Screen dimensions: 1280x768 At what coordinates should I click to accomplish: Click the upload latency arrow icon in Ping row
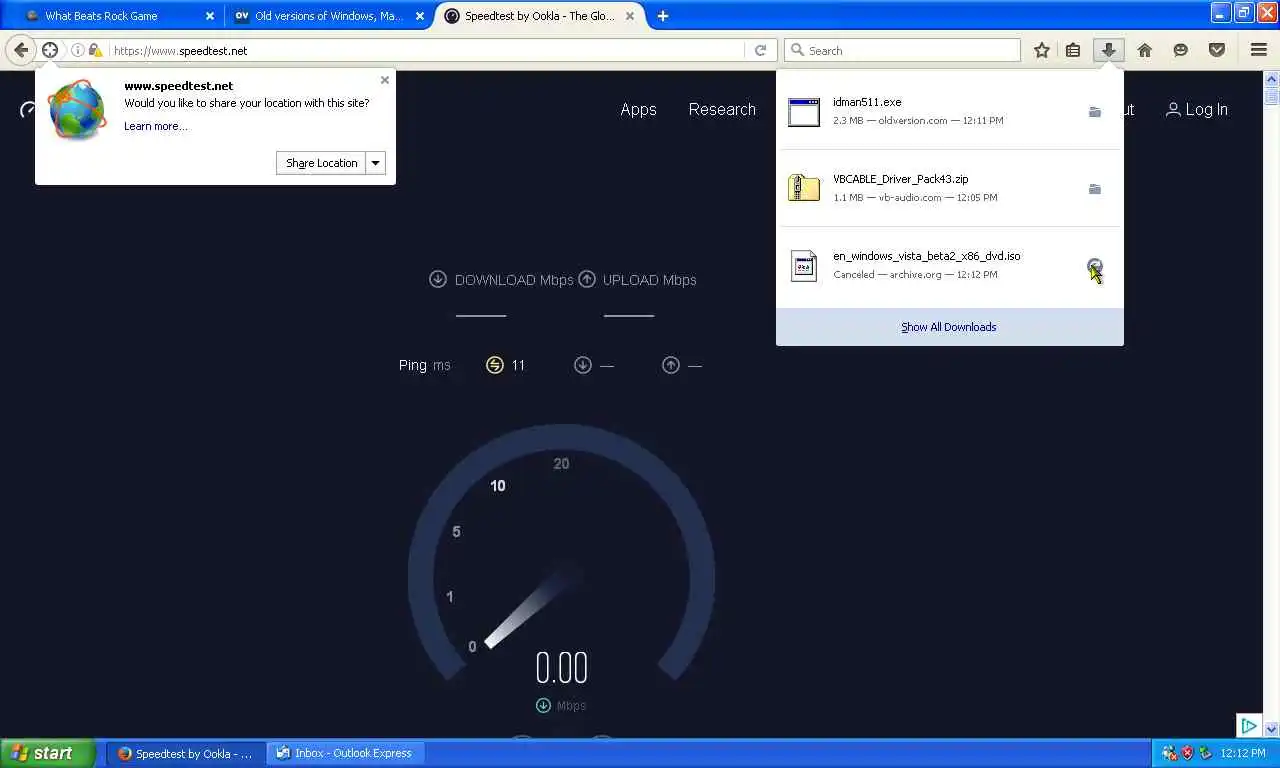tap(671, 365)
